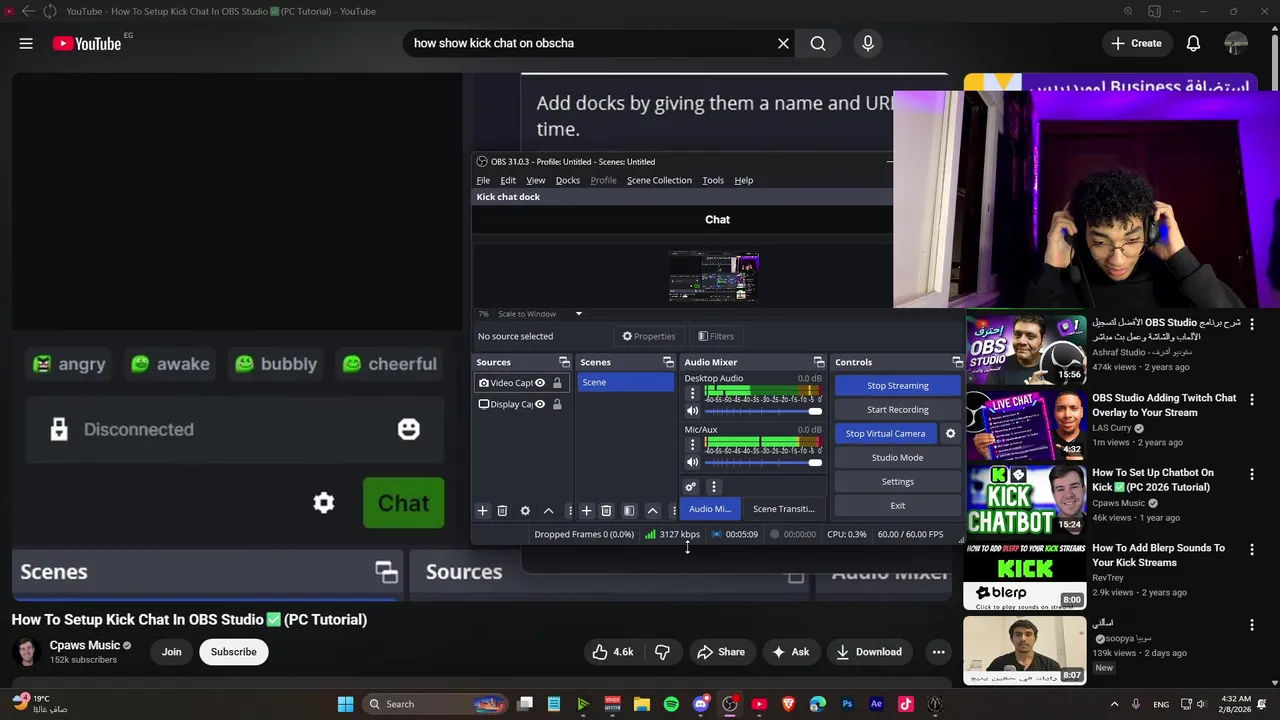The width and height of the screenshot is (1280, 720).
Task: Hide the Video Capture source via eye icon
Action: pos(540,383)
